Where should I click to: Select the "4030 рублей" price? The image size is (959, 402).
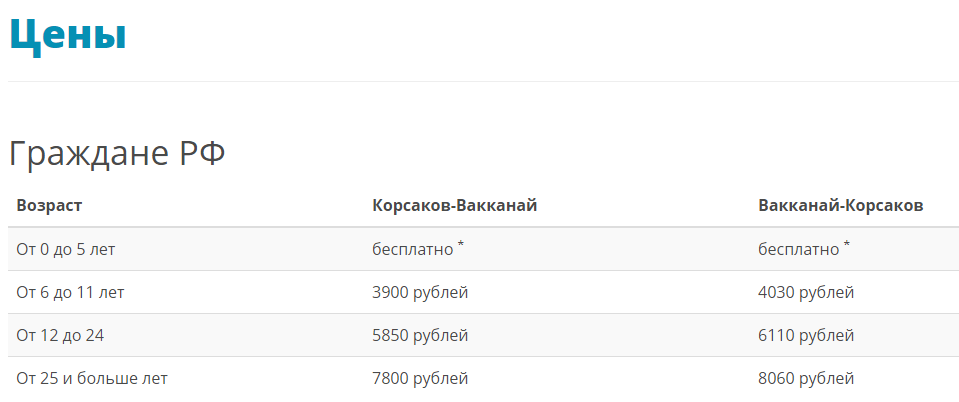(x=806, y=292)
